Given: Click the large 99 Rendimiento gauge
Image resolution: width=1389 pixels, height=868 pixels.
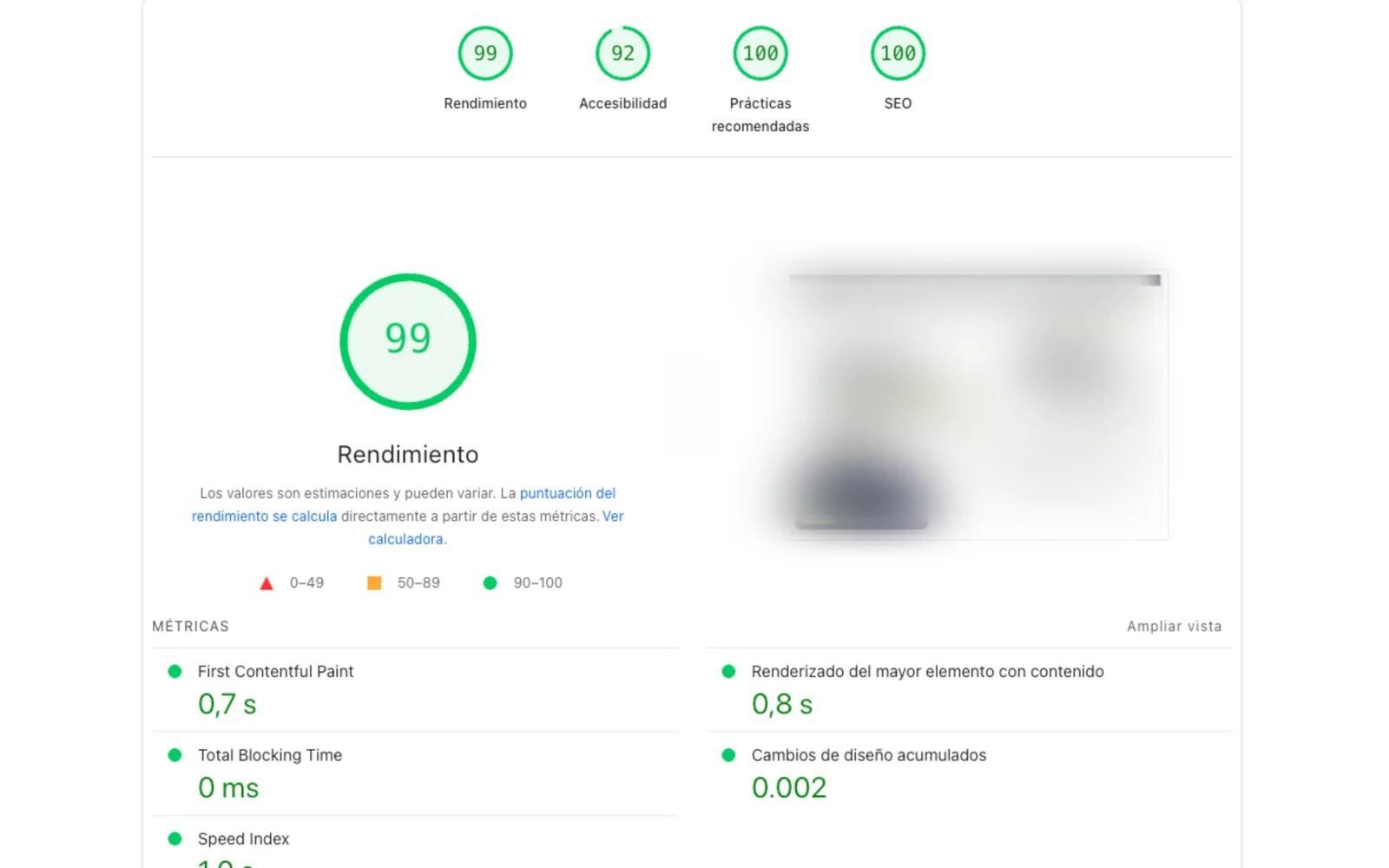Looking at the screenshot, I should point(408,341).
